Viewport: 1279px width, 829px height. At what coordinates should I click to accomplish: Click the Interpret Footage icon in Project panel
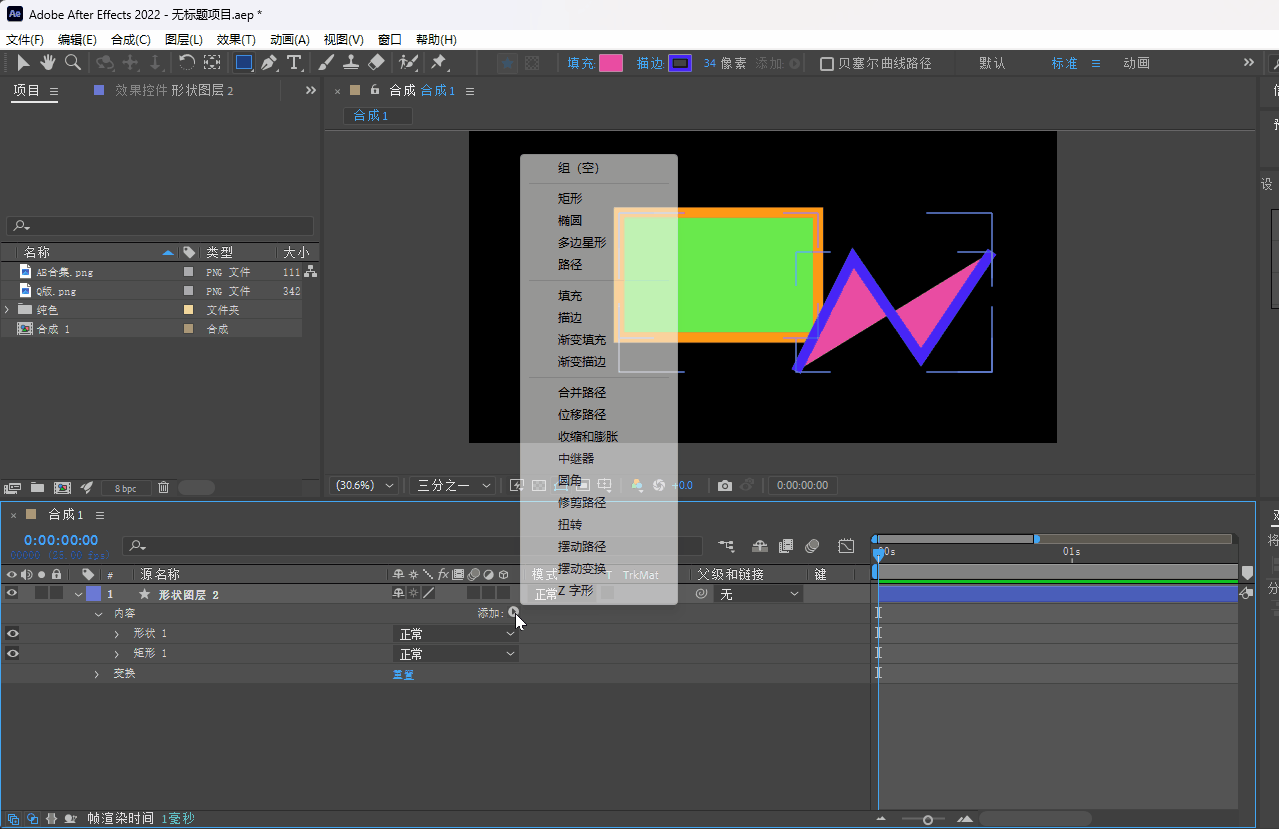13,488
